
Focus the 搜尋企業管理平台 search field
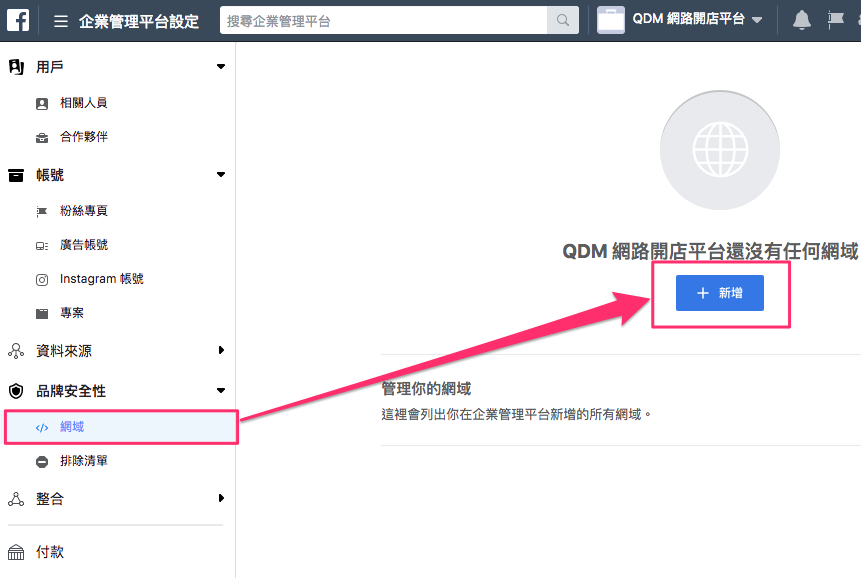384,20
